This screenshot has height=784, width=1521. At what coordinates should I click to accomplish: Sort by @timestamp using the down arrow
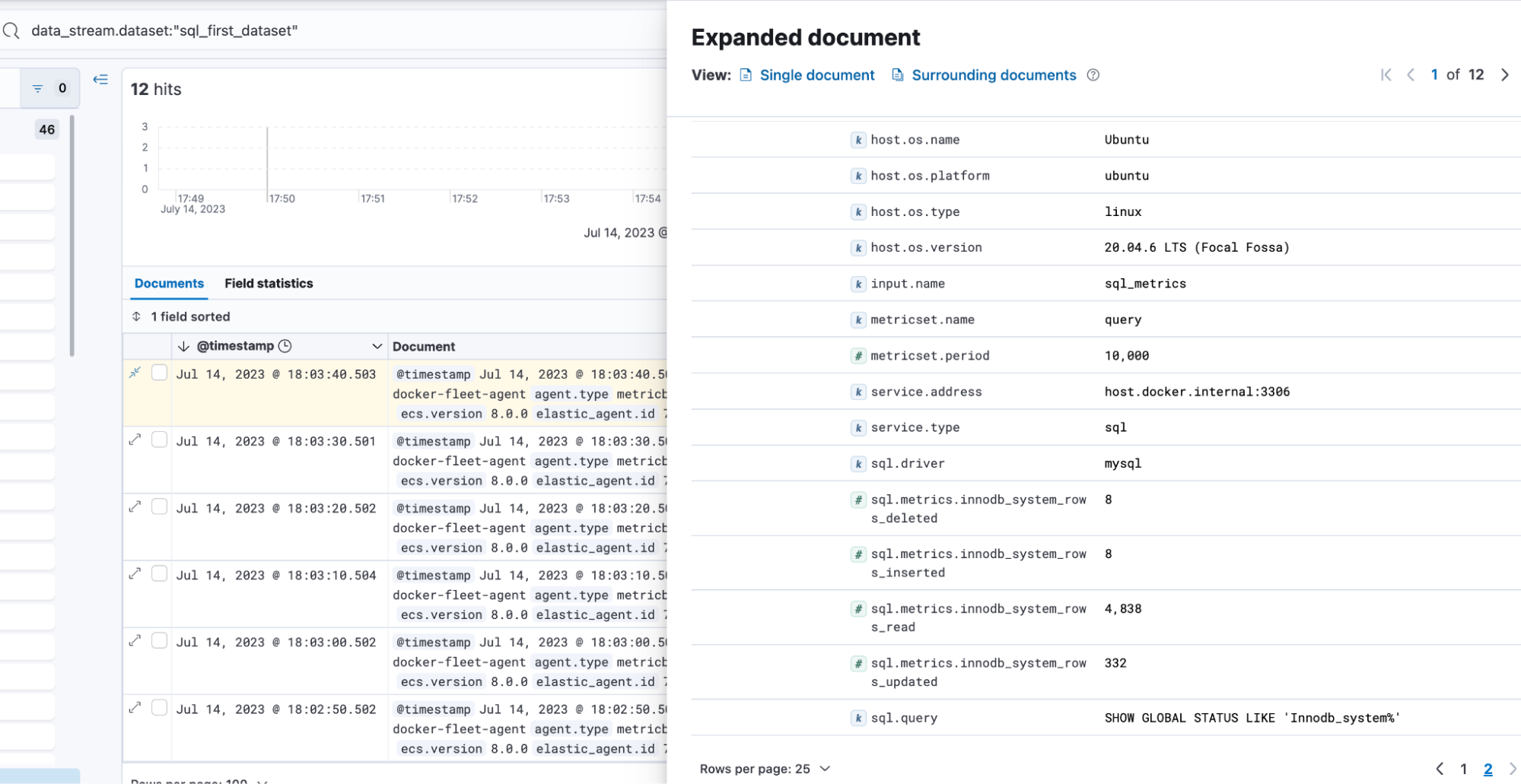pos(183,346)
